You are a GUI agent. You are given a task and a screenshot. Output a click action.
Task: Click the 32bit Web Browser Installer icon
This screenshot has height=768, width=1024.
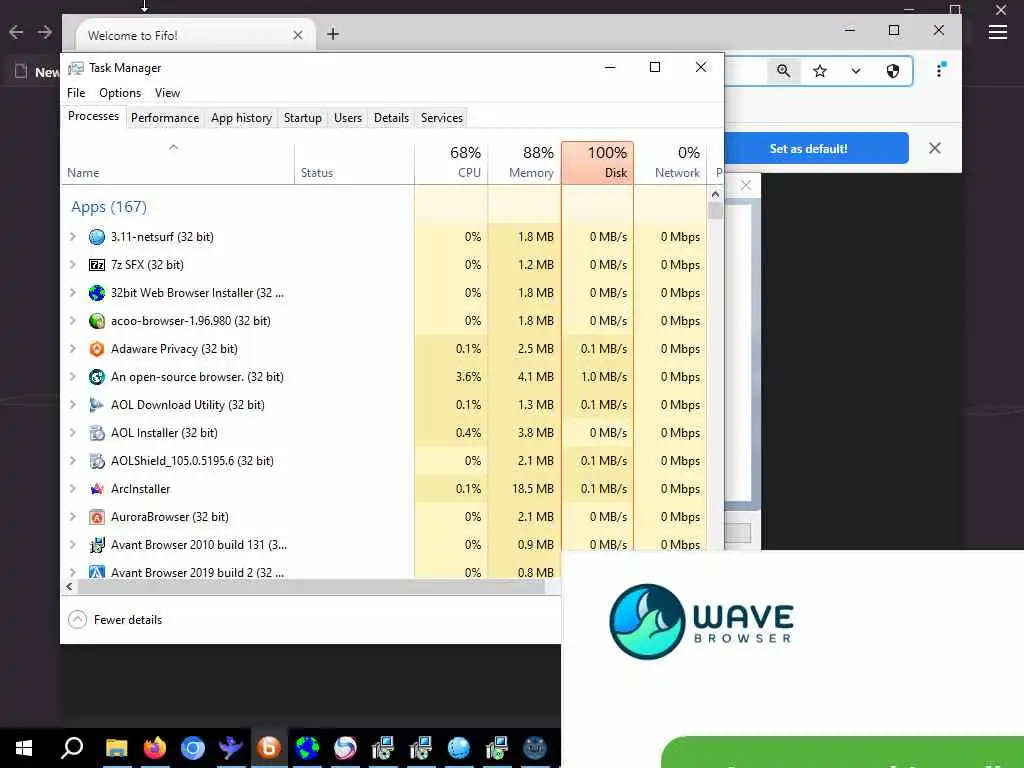click(x=97, y=293)
